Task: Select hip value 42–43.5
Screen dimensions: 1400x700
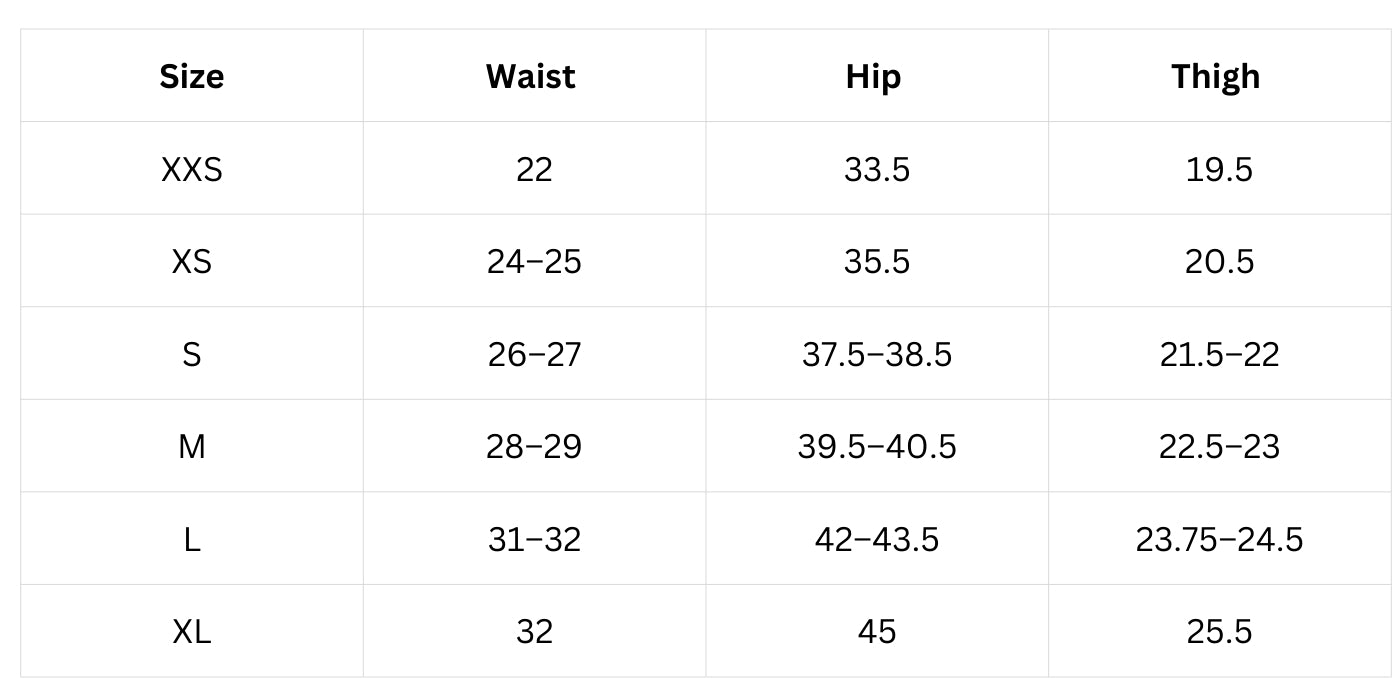Action: tap(877, 539)
